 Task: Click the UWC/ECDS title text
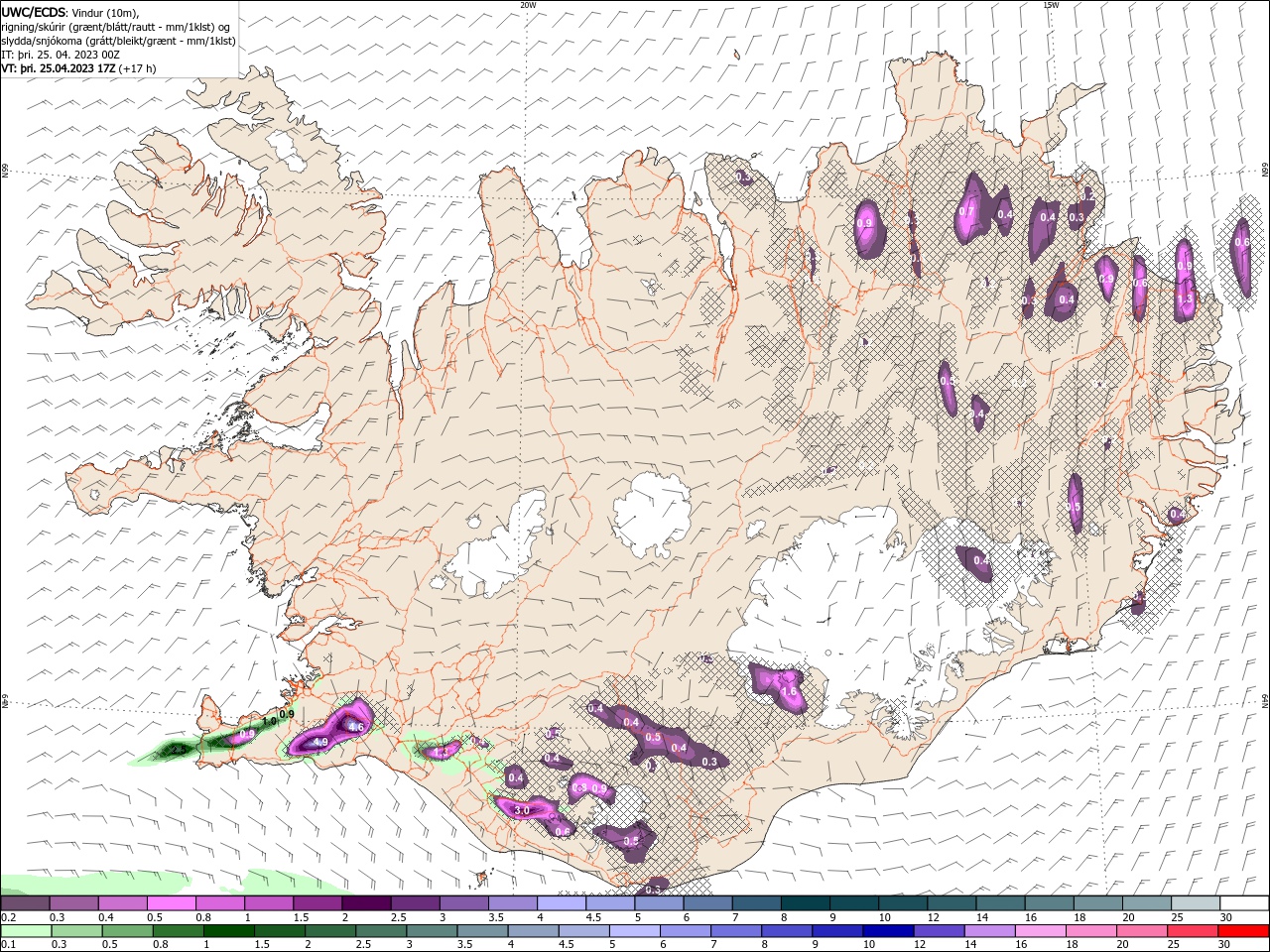(33, 12)
